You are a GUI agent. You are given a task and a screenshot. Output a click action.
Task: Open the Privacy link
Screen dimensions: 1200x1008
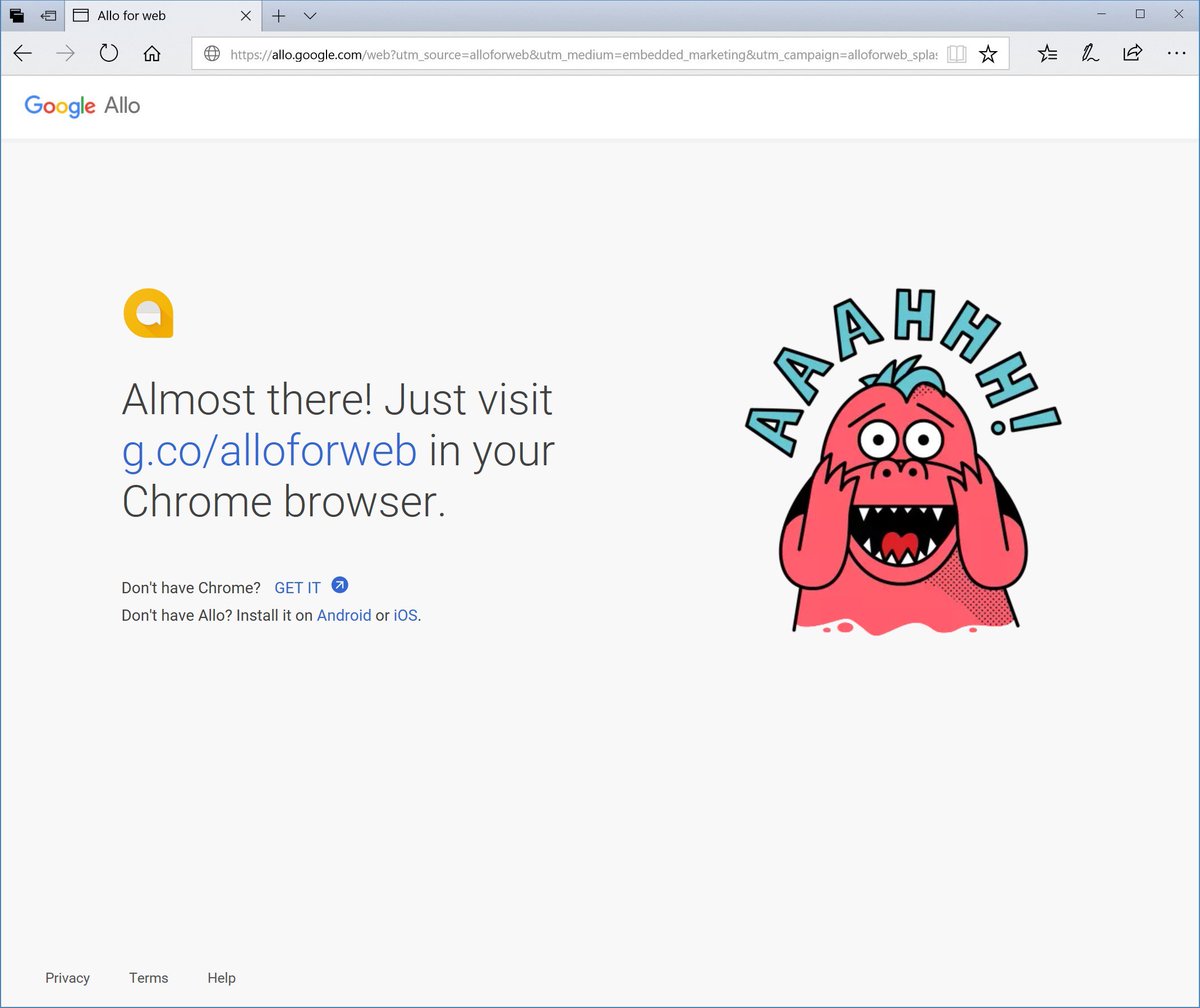coord(67,978)
